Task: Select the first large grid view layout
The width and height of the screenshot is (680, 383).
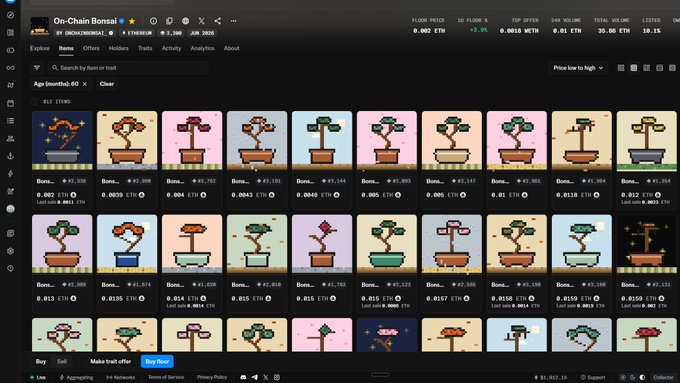Action: (x=621, y=68)
